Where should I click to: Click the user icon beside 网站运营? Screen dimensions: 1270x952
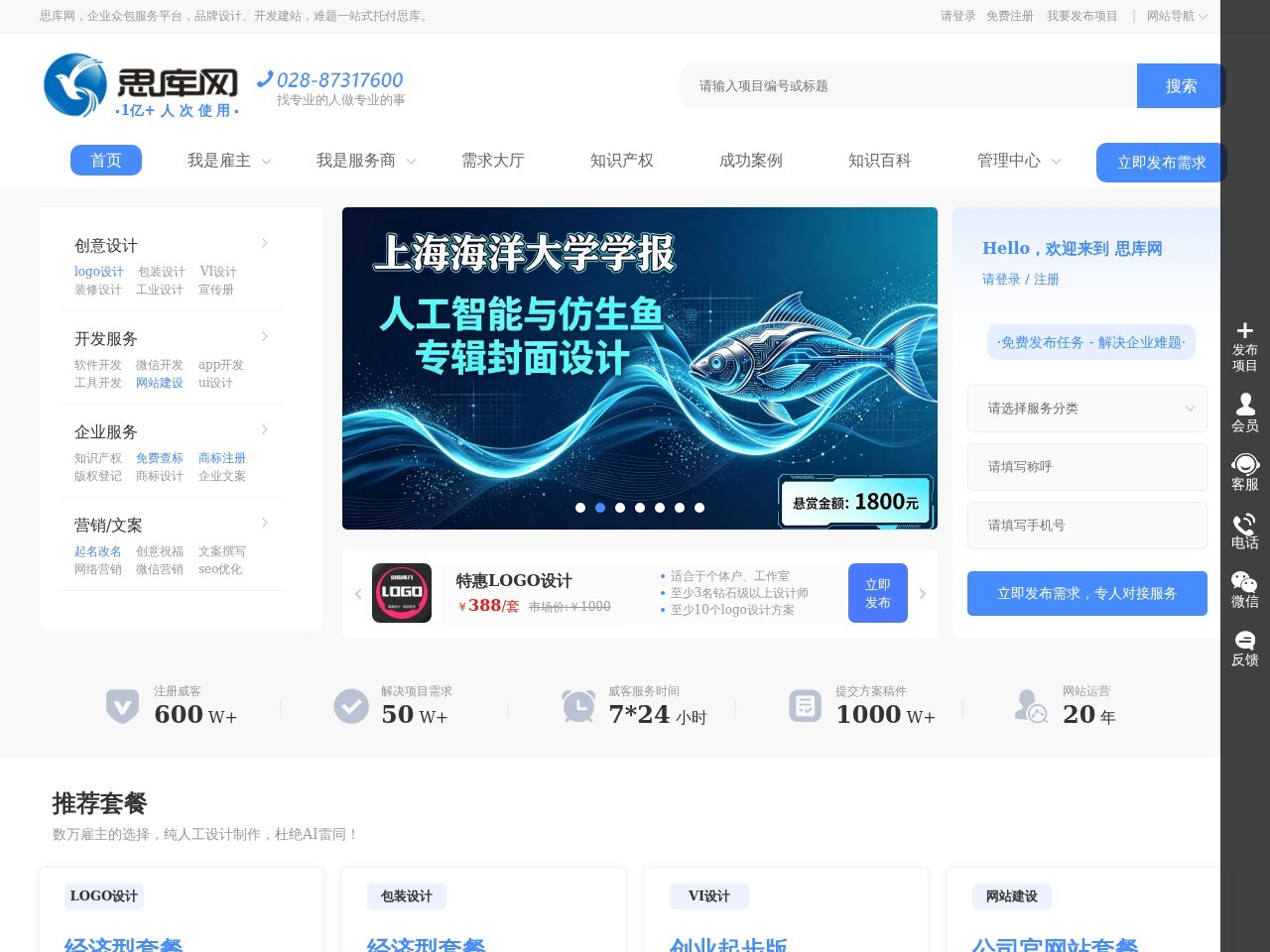(1032, 706)
